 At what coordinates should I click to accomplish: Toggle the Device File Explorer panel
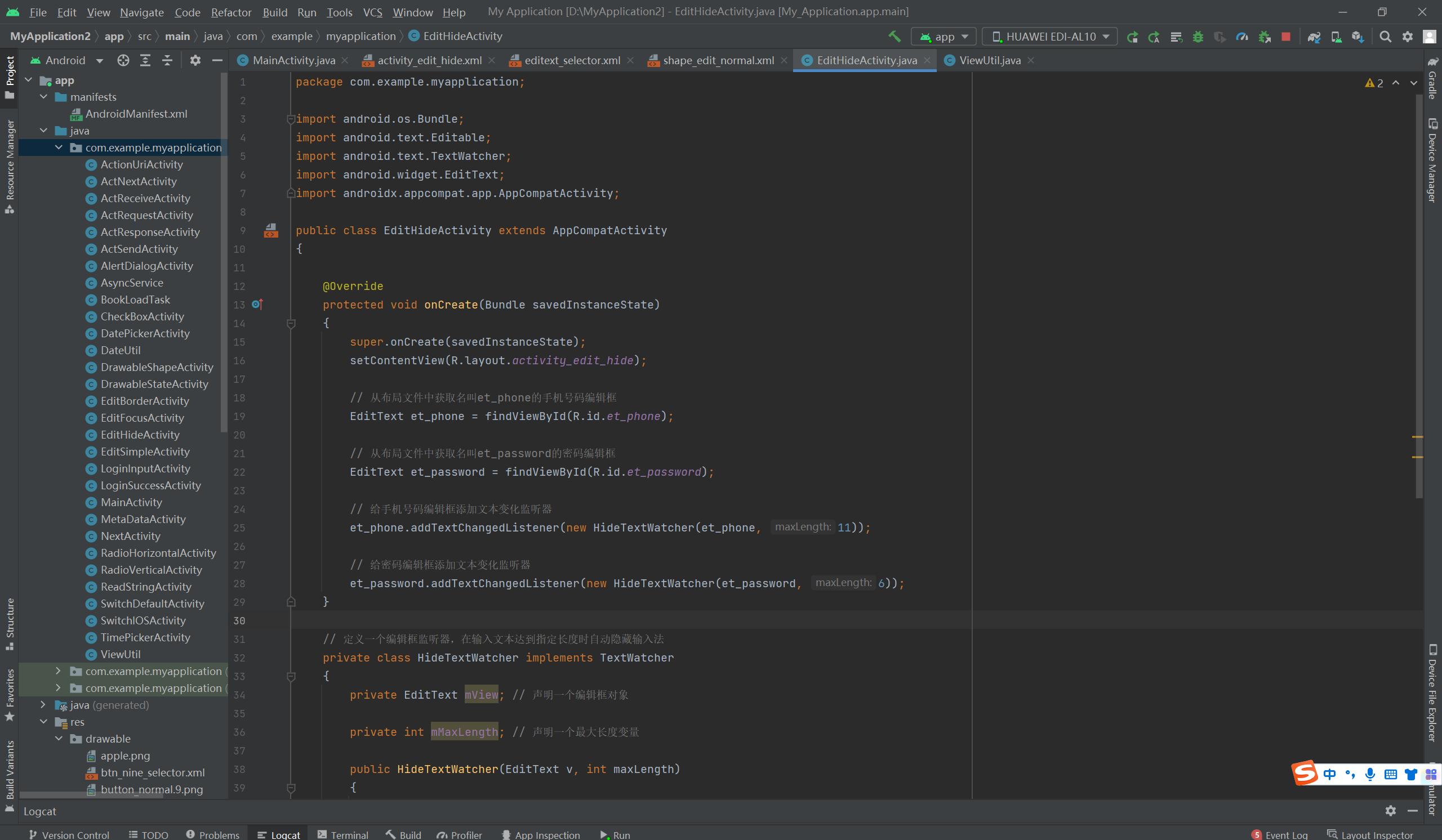[x=1432, y=692]
